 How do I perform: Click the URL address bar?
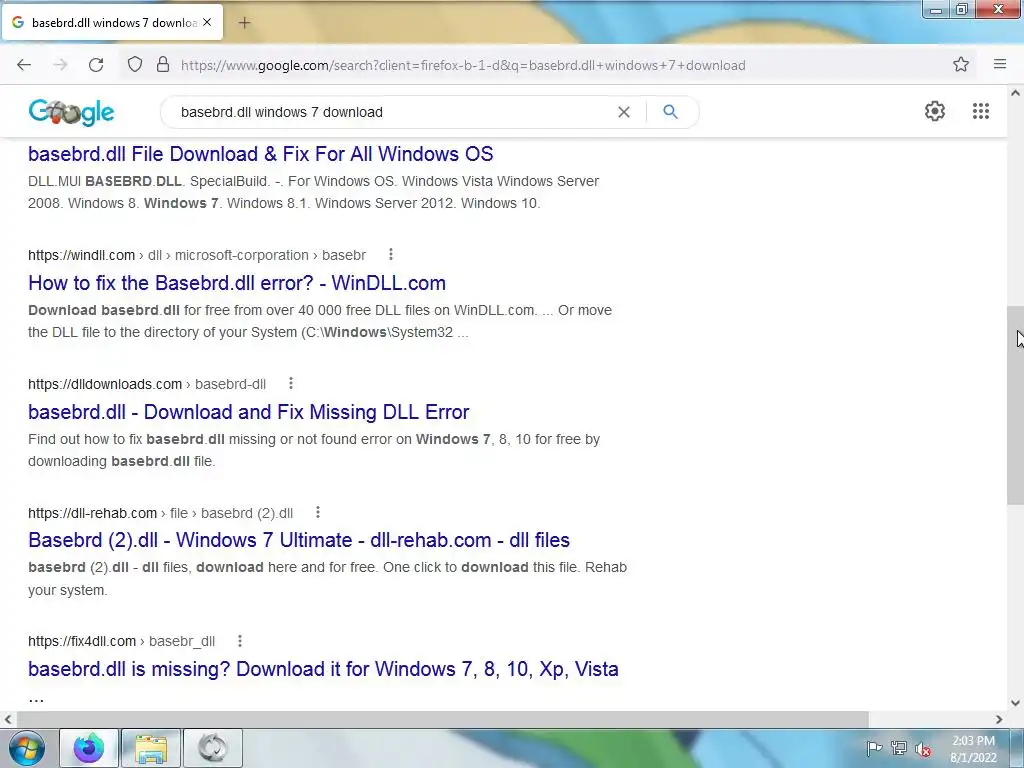463,65
